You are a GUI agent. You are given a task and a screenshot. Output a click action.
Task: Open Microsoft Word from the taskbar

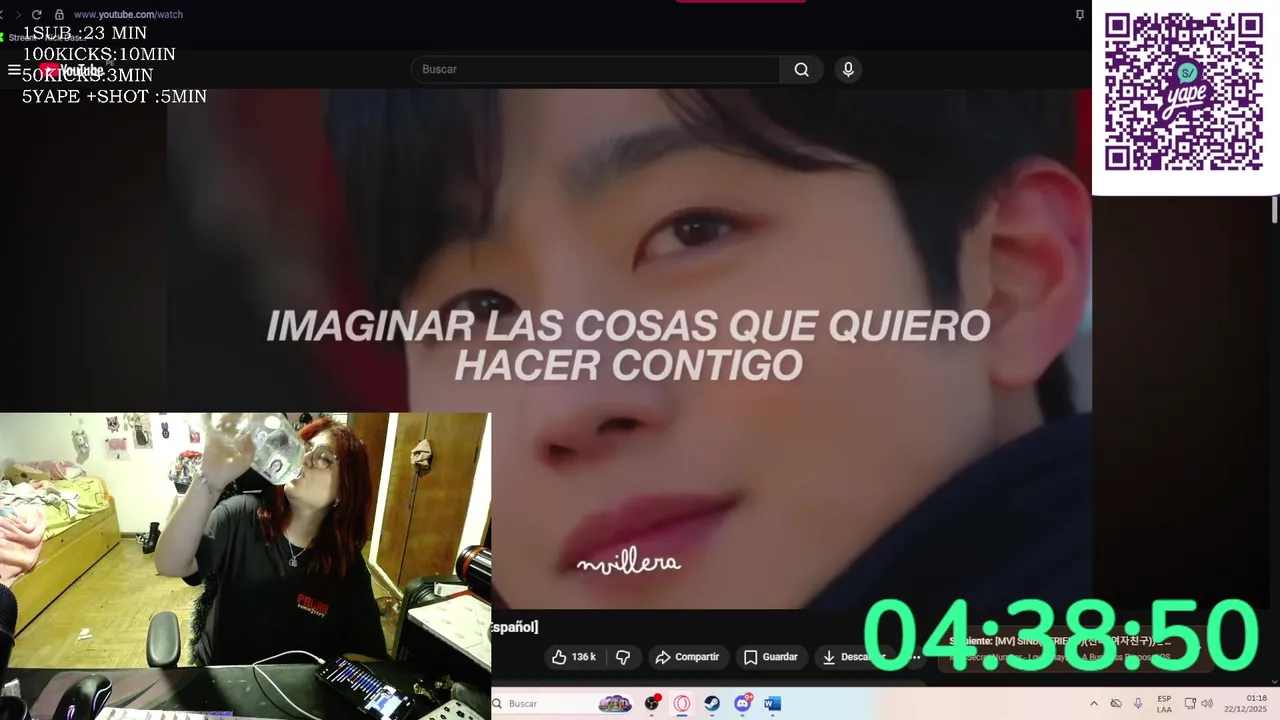pyautogui.click(x=772, y=704)
